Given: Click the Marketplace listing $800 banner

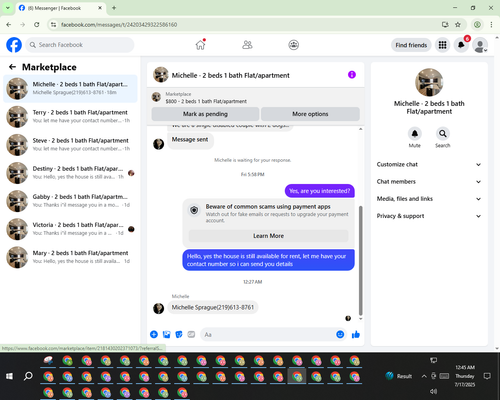Looking at the screenshot, I should click(x=256, y=98).
